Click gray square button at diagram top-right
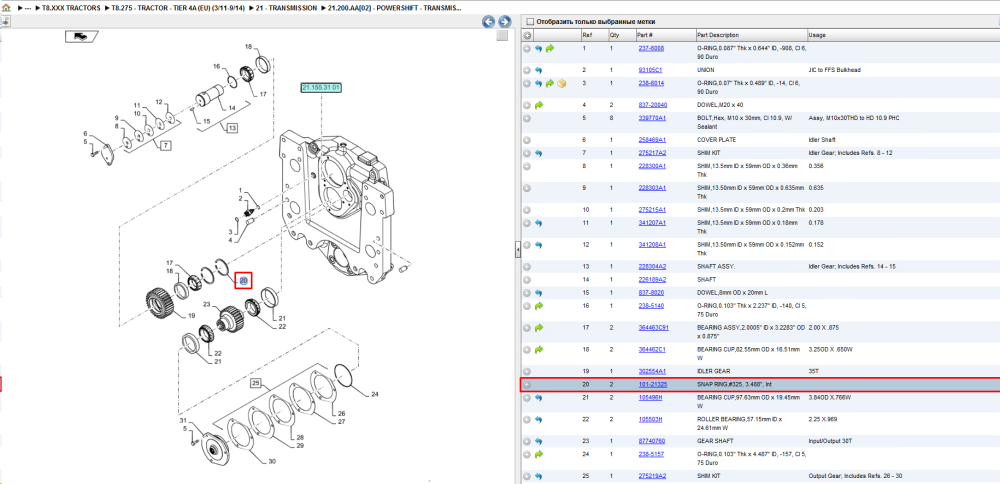The image size is (1000, 484). coord(503,36)
